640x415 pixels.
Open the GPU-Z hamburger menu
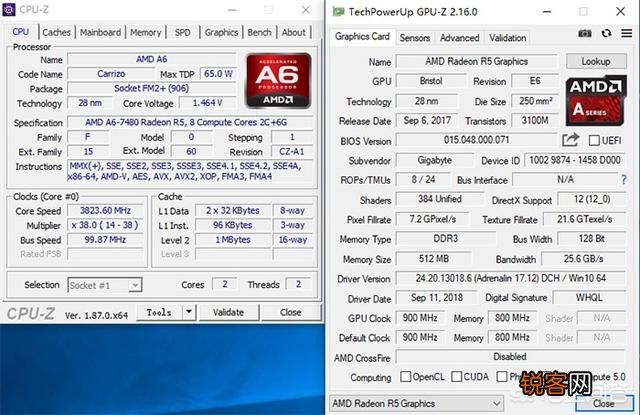click(x=627, y=33)
